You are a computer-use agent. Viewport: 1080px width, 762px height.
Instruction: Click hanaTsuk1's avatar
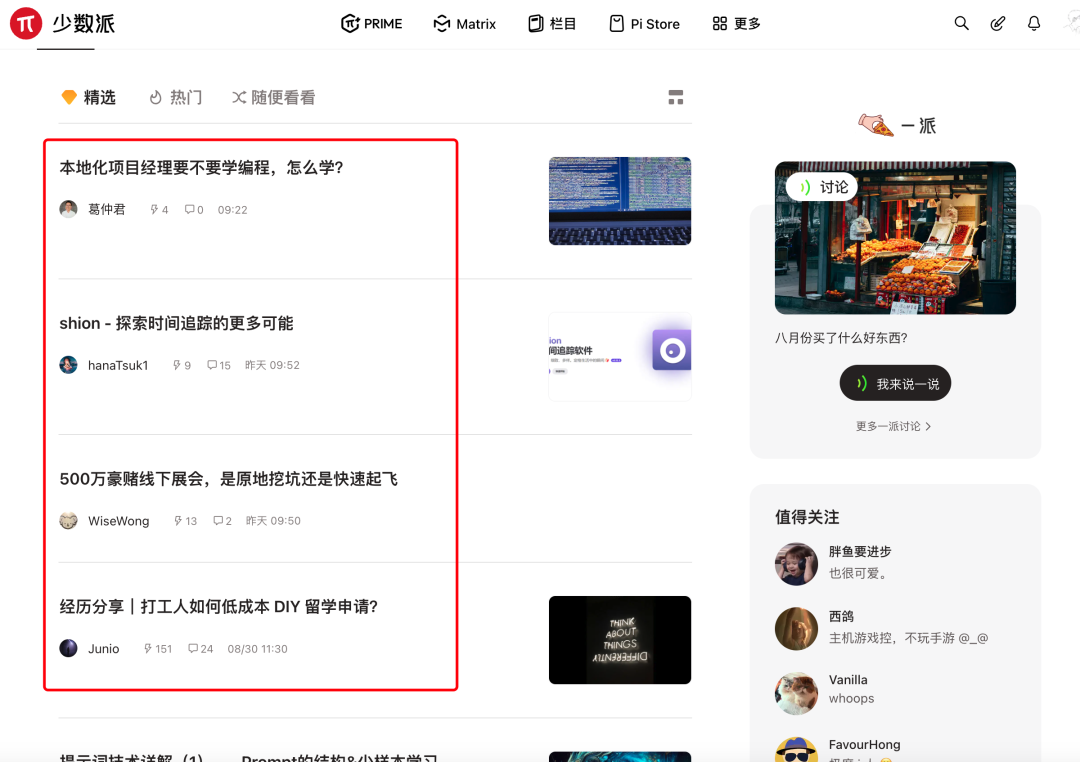pos(68,364)
